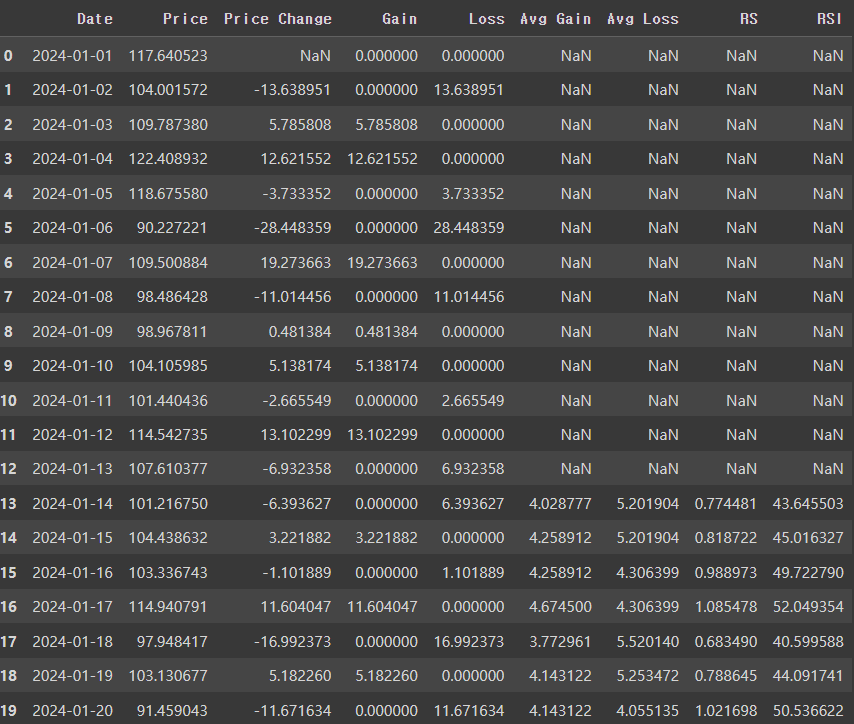Click Avg Gain value 3.772961

(x=560, y=642)
